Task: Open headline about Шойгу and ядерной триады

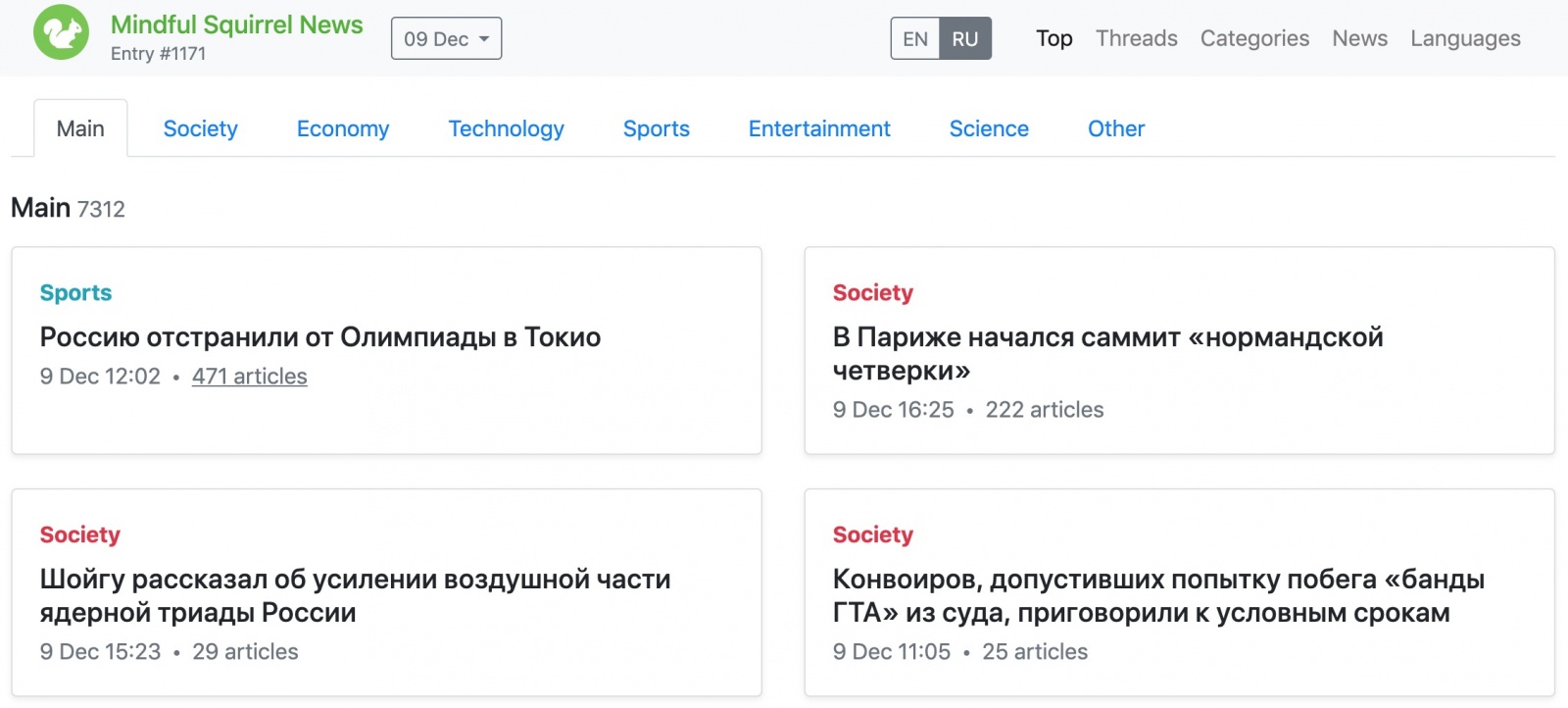Action: (355, 596)
